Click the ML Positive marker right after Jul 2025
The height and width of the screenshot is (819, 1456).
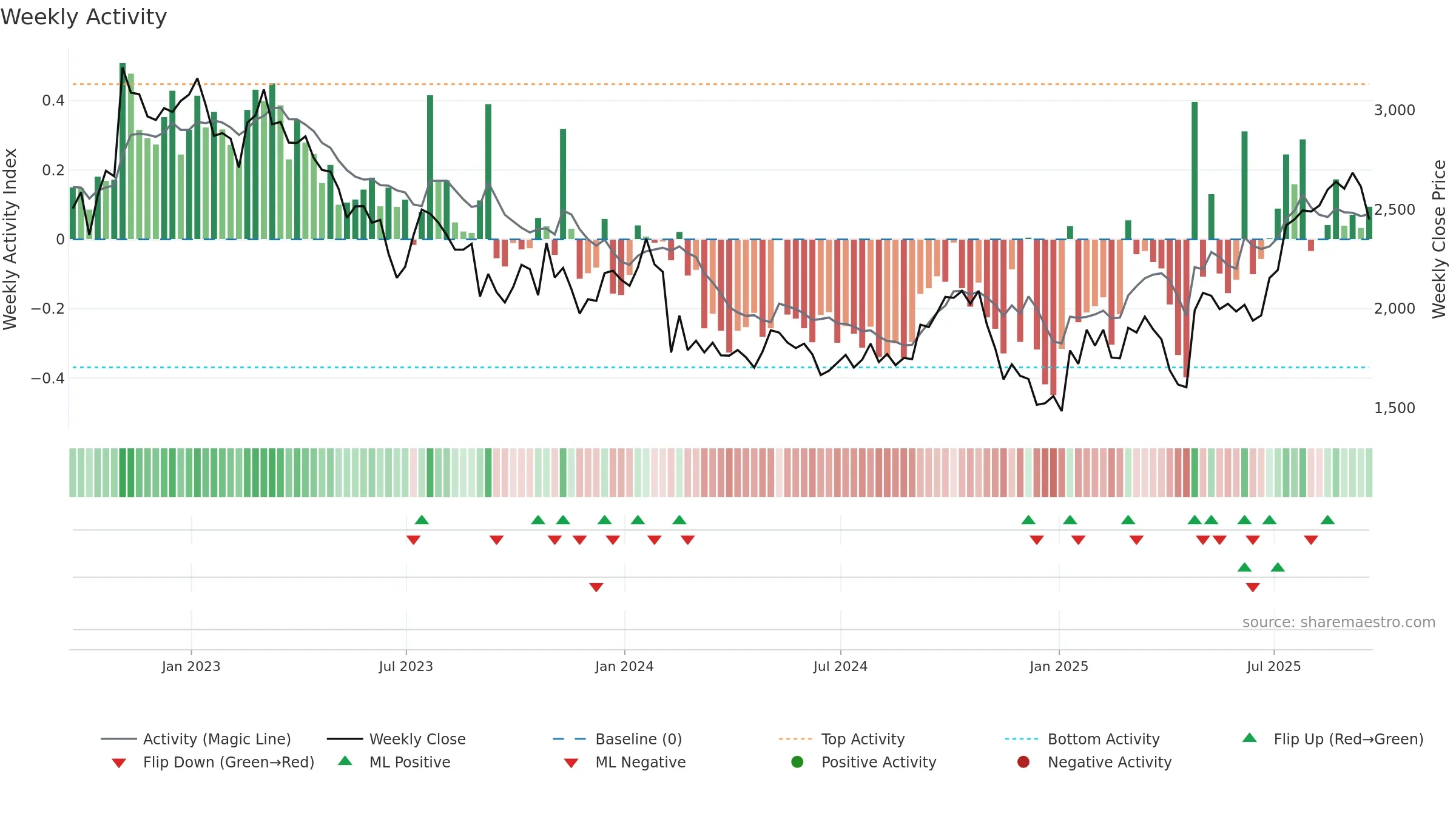pyautogui.click(x=1278, y=567)
